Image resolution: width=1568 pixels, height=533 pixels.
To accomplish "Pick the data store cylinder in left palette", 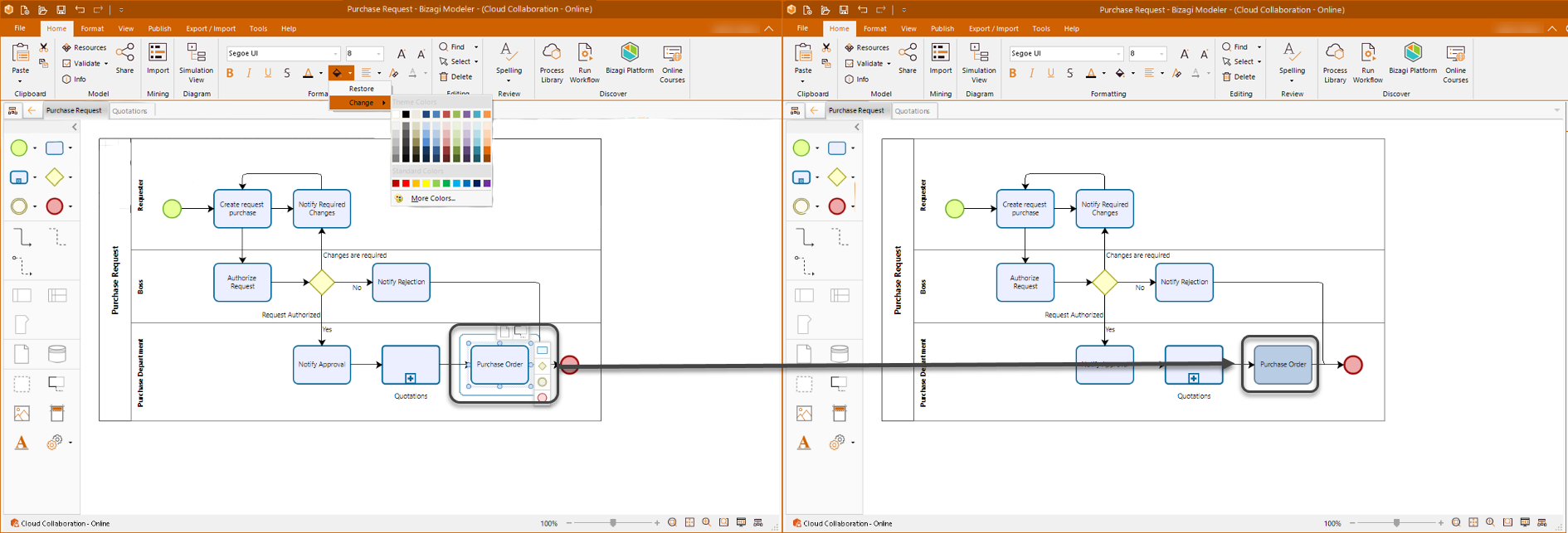I will 57,354.
